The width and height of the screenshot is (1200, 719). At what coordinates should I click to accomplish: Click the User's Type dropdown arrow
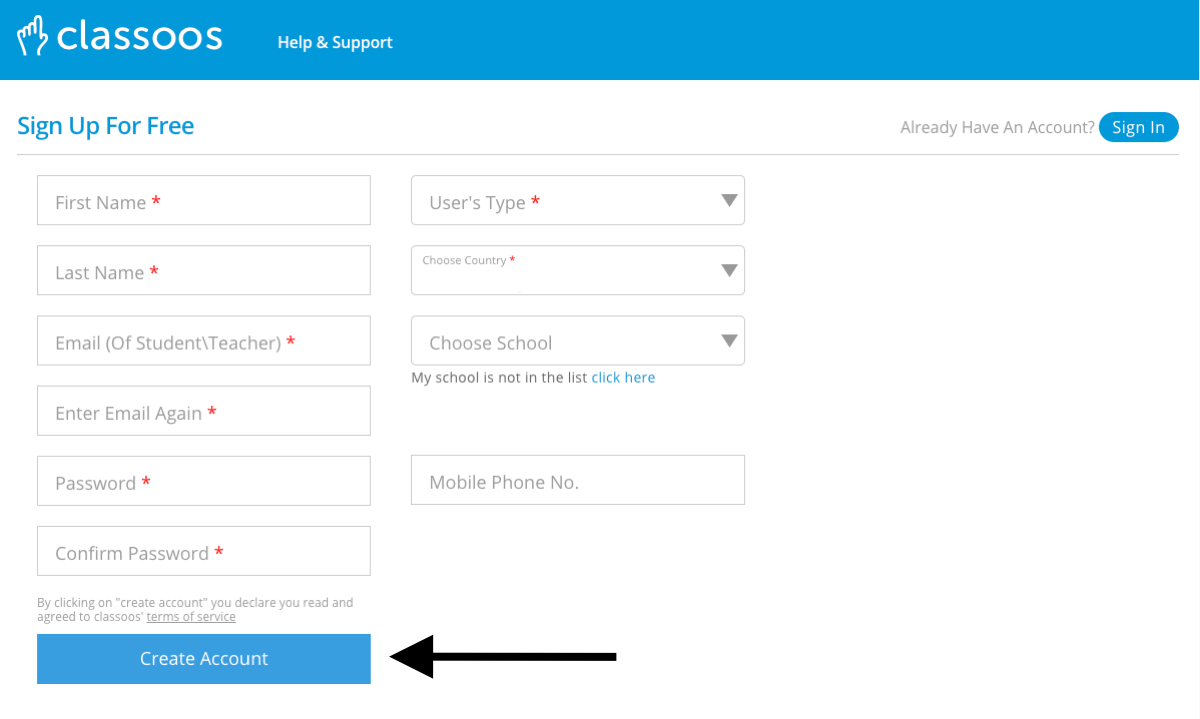click(x=730, y=201)
